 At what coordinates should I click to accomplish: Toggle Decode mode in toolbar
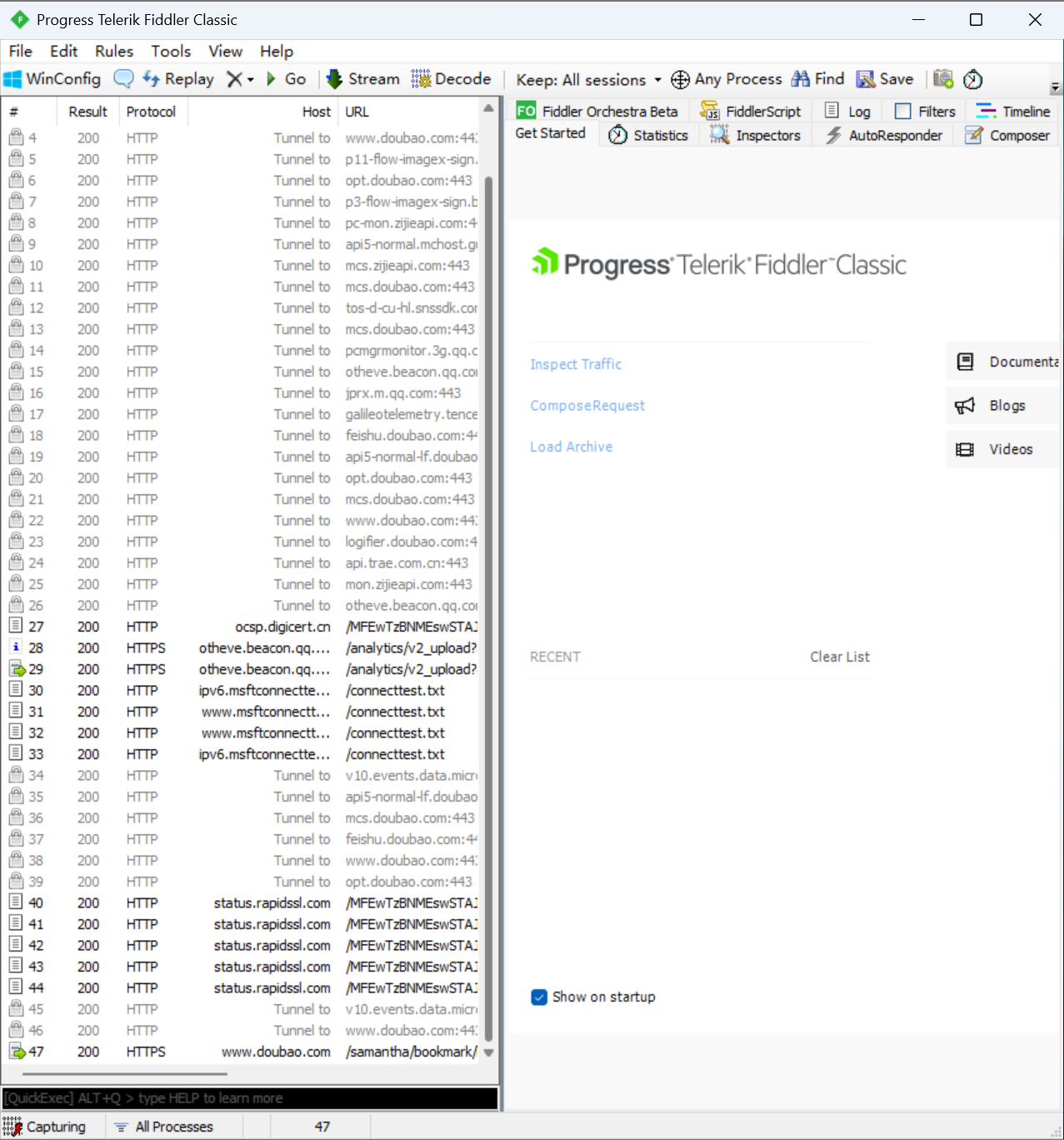coord(451,79)
